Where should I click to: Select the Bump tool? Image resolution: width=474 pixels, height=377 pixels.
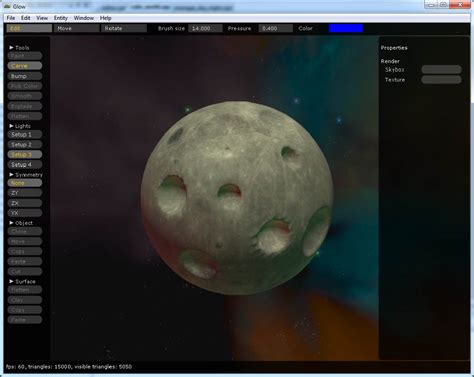coord(25,76)
